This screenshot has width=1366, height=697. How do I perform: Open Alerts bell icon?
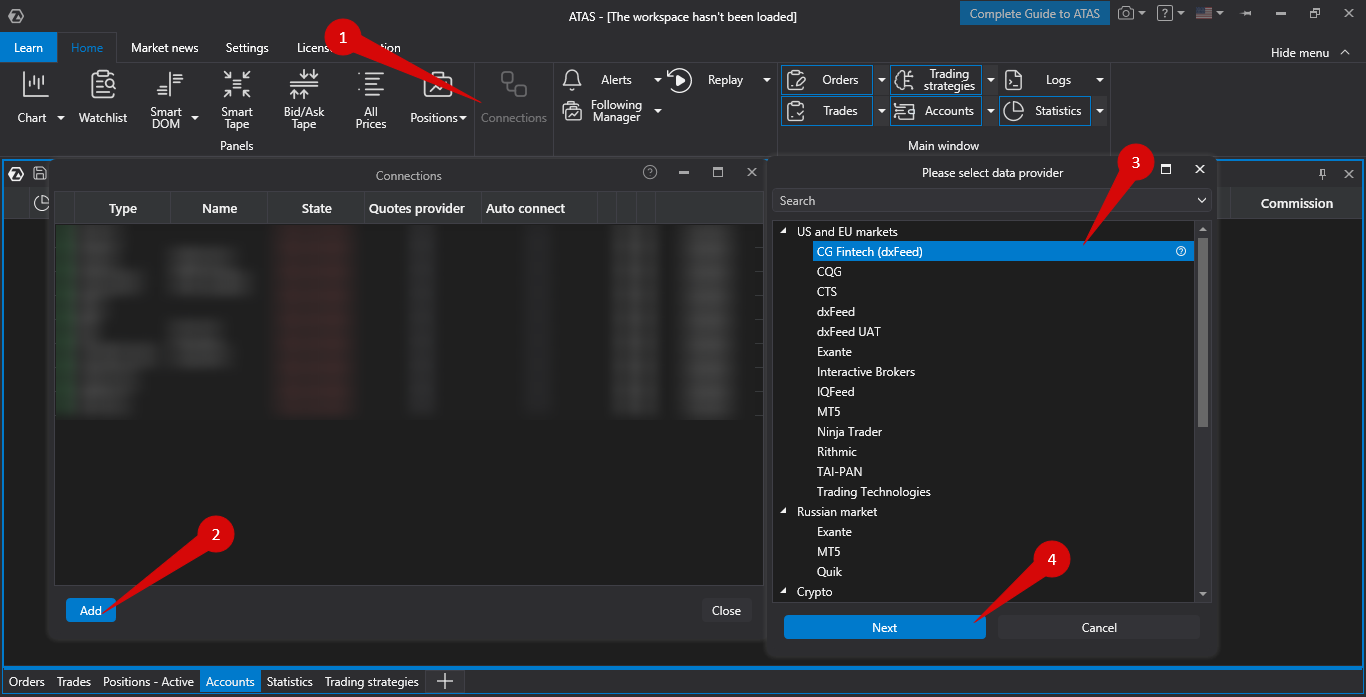(572, 80)
